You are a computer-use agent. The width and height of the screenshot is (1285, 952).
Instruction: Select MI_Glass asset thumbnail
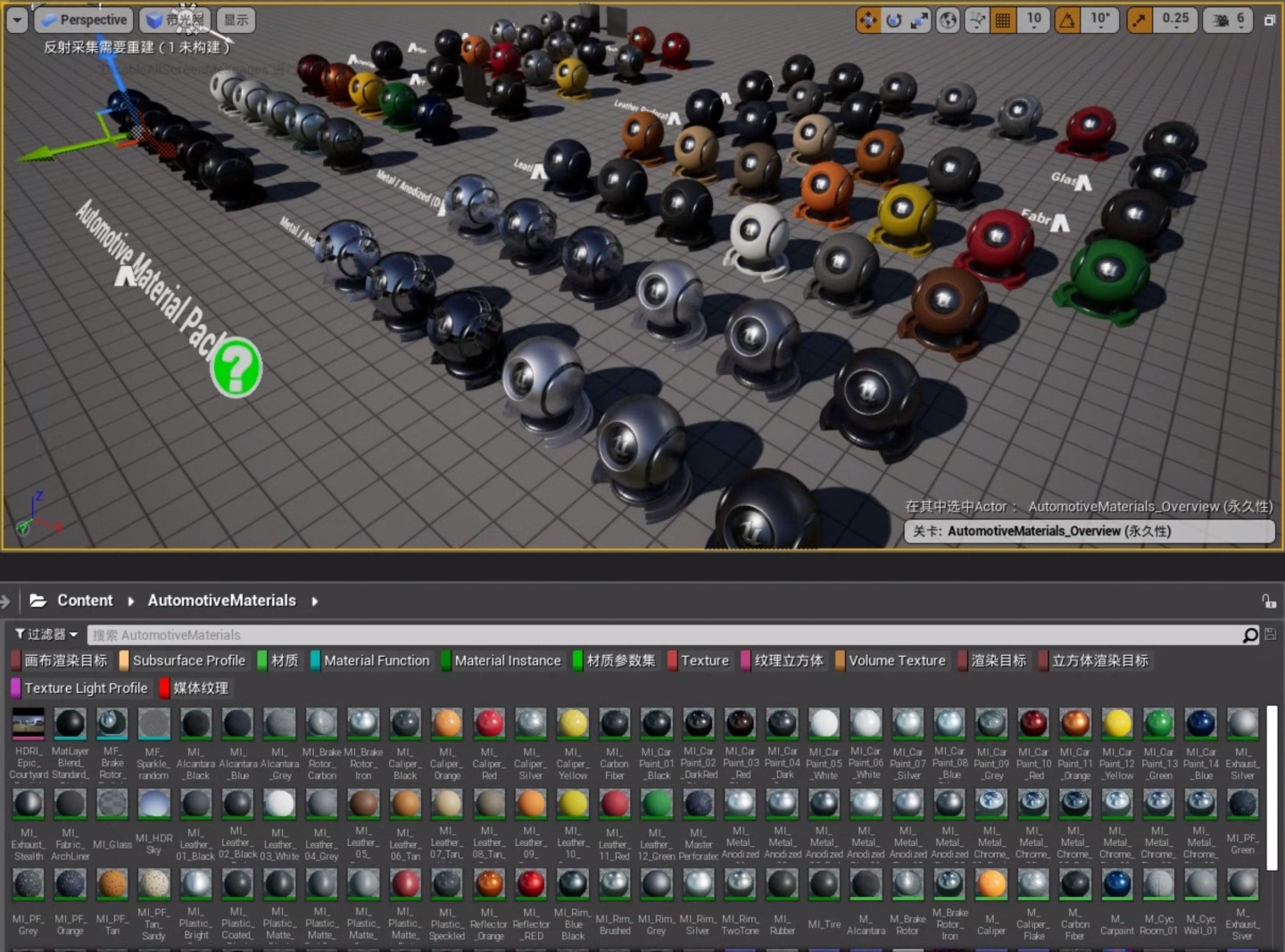(x=112, y=804)
